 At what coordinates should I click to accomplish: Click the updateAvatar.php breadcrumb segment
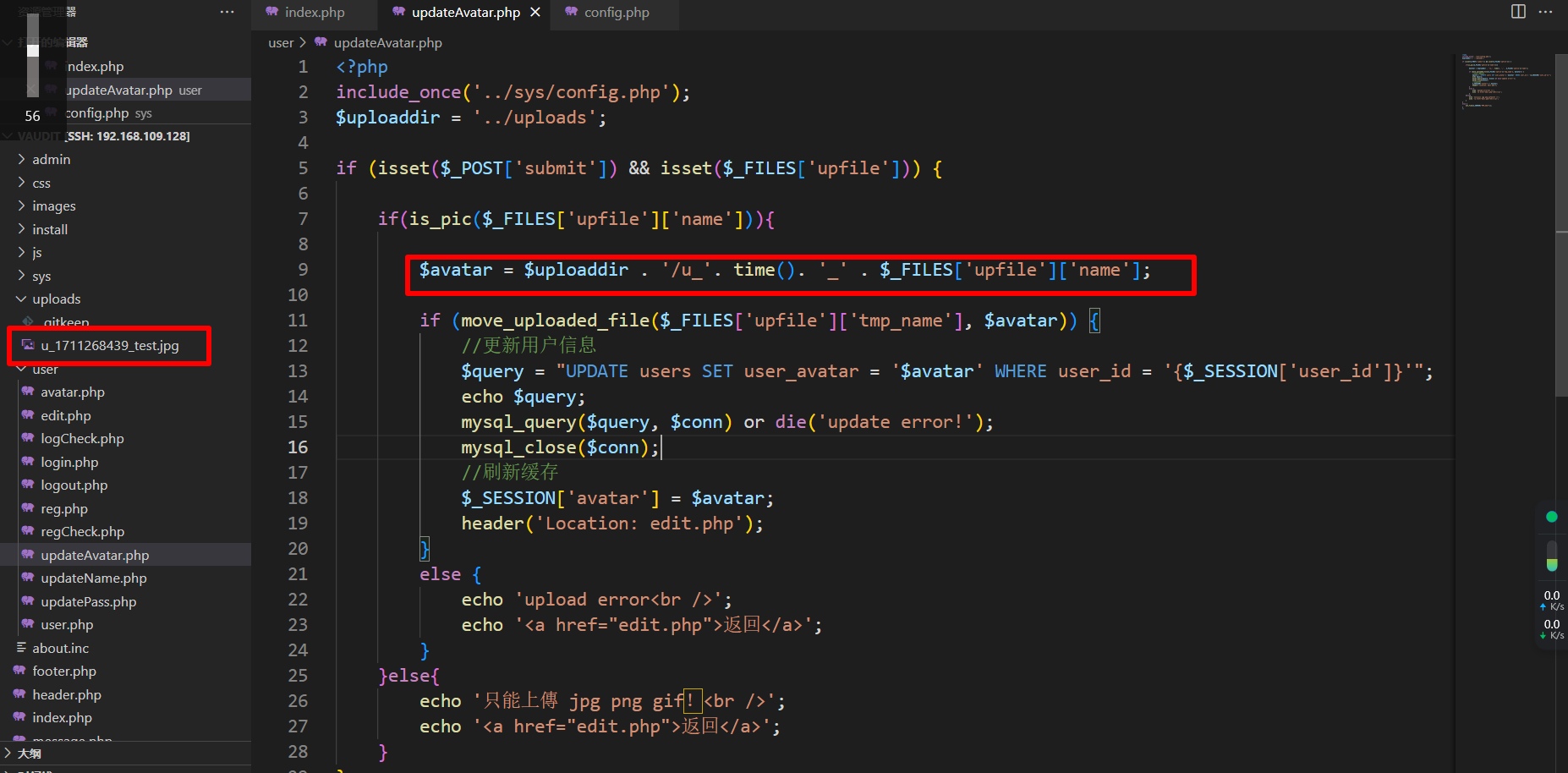(x=387, y=42)
